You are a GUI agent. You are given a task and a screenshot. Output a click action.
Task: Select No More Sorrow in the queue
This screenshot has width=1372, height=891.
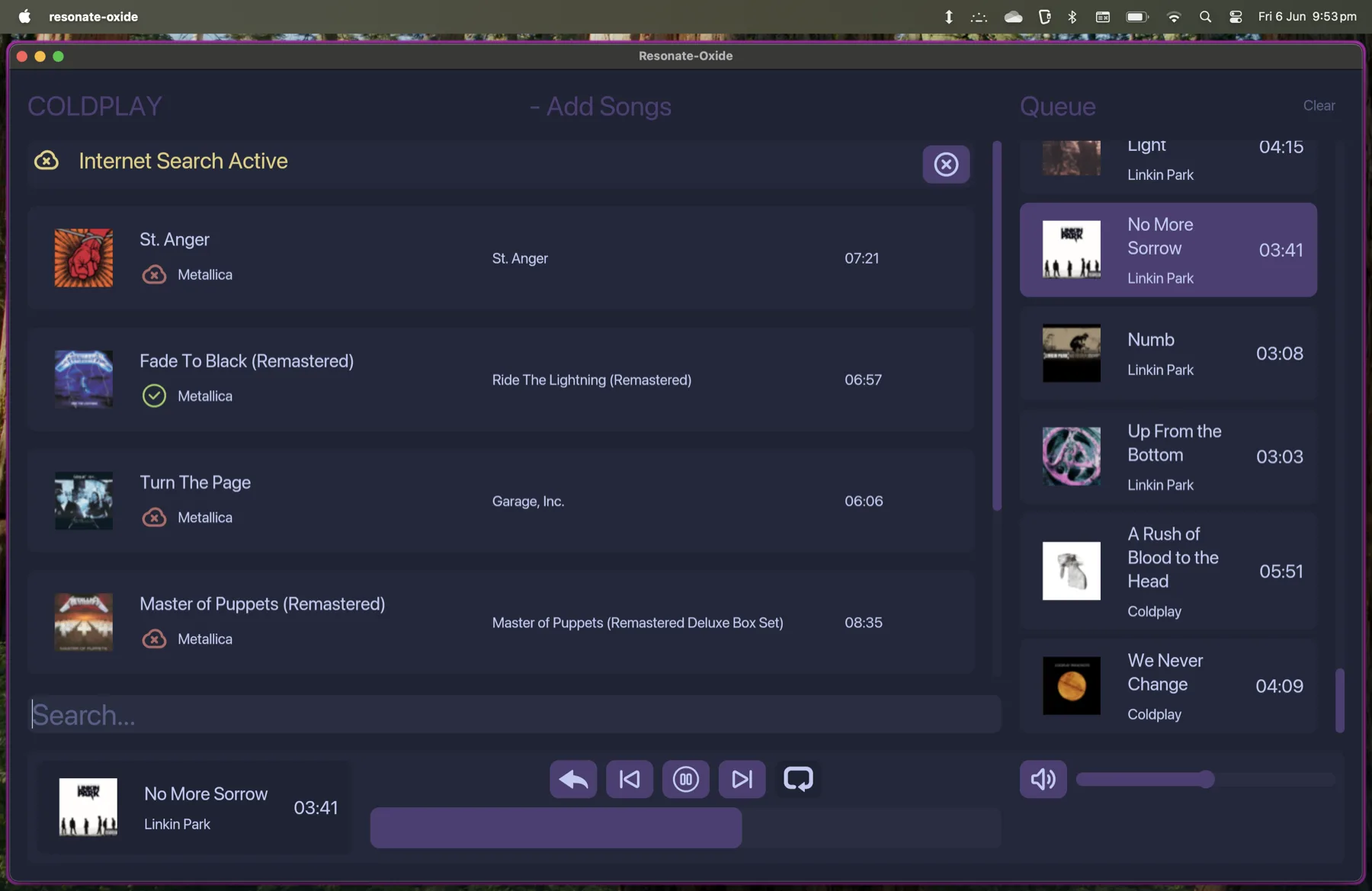pos(1168,250)
